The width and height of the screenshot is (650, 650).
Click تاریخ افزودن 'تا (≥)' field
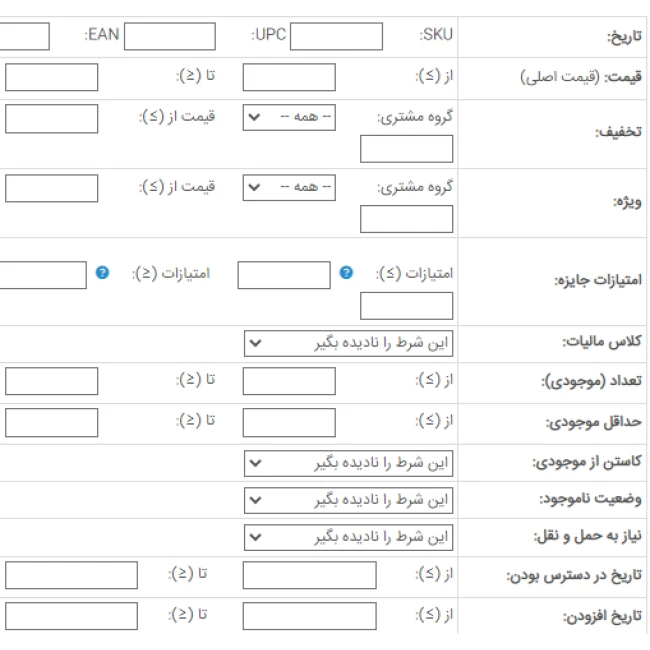71,616
